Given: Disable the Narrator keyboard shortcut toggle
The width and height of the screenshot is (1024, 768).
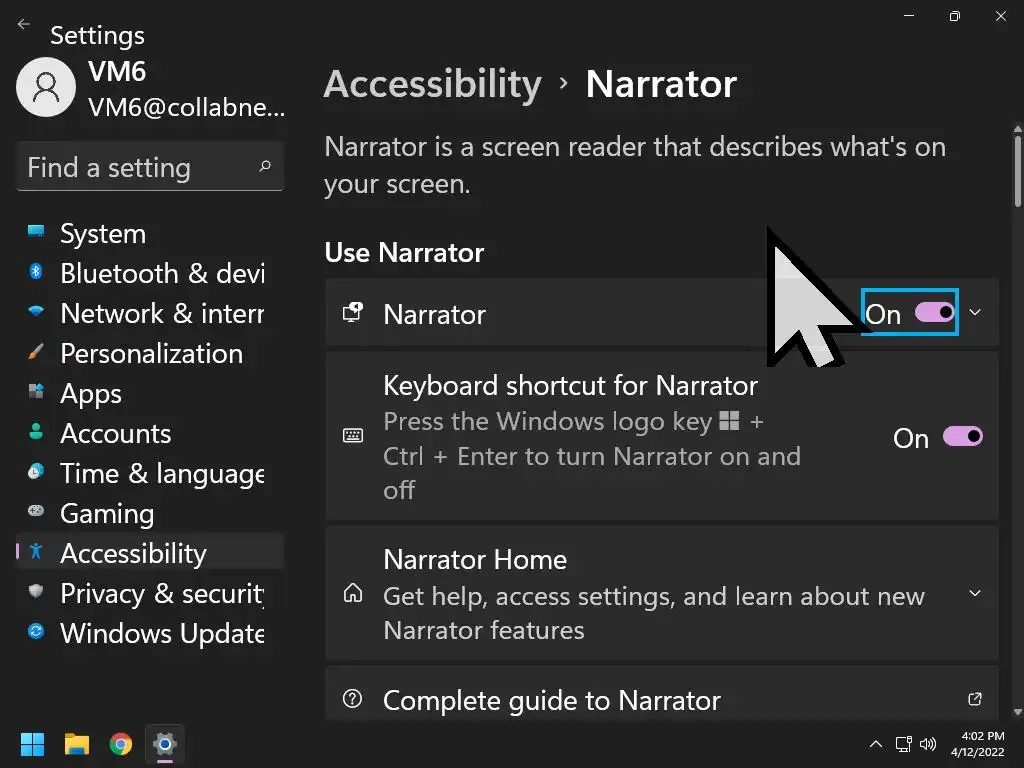Looking at the screenshot, I should pyautogui.click(x=963, y=437).
